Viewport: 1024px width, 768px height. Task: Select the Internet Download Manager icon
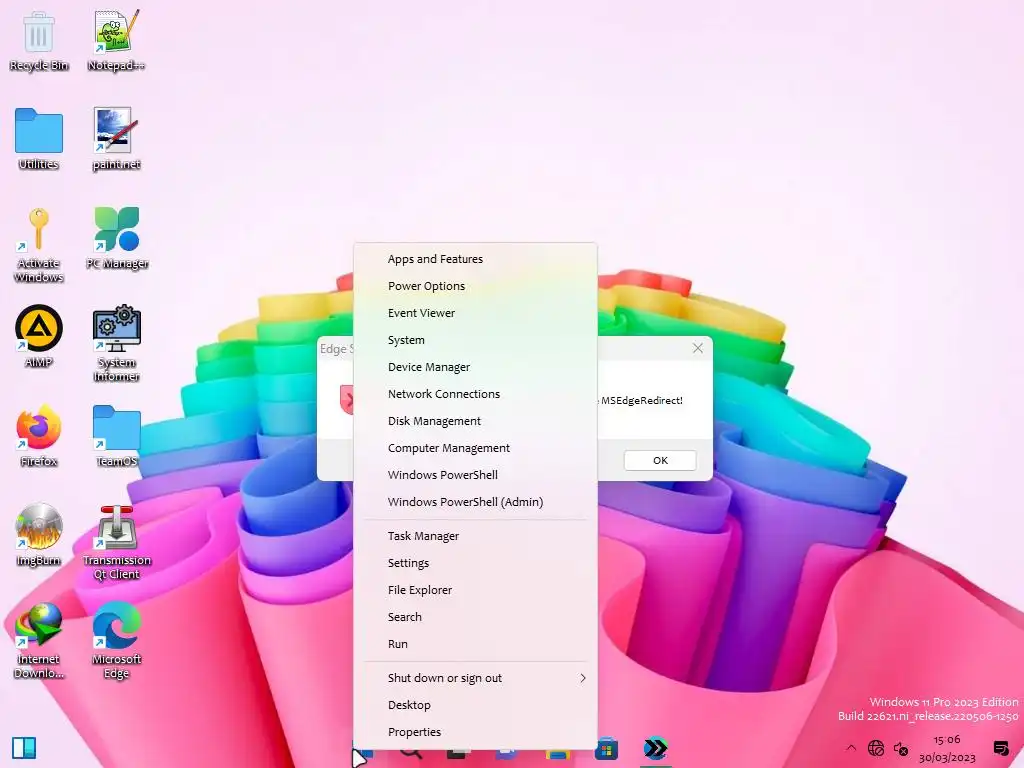(x=39, y=641)
